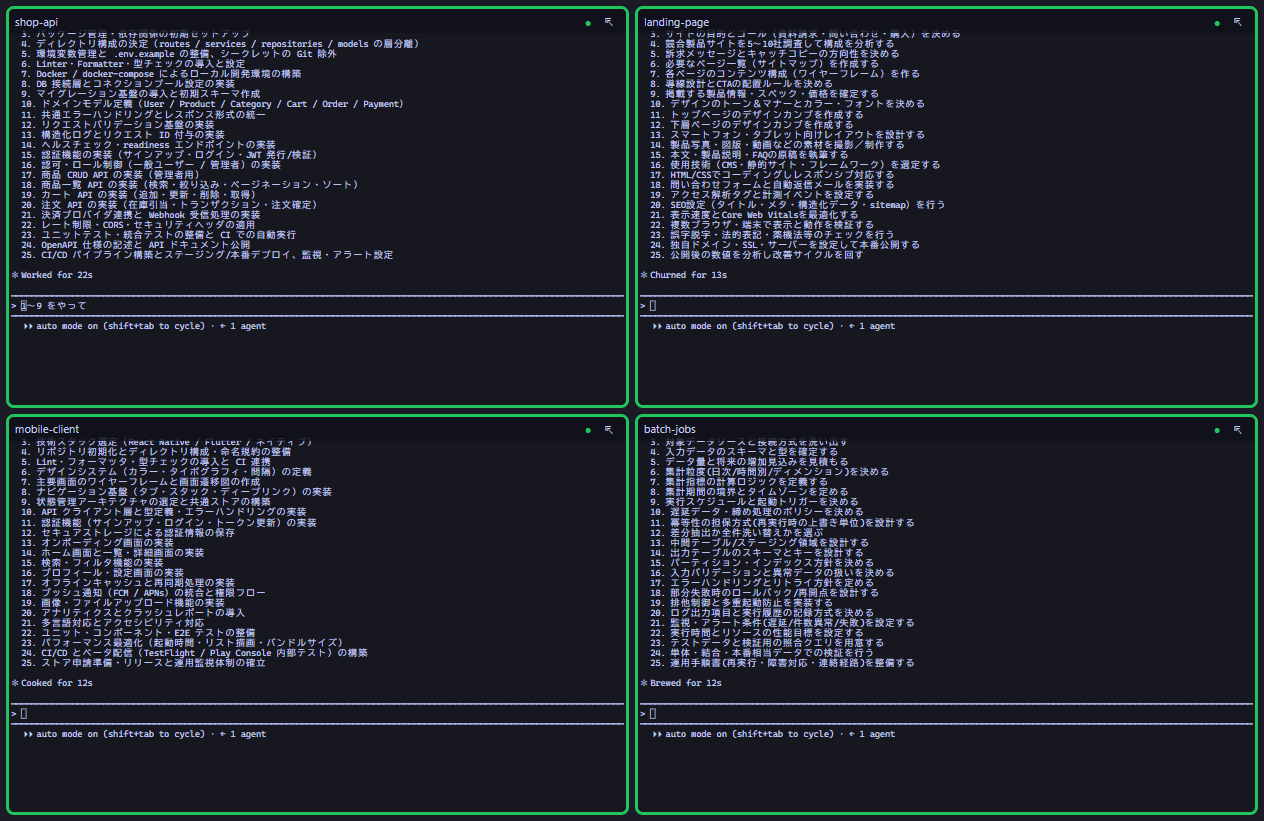
Task: Select the shop-api pane title
Action: tap(35, 22)
